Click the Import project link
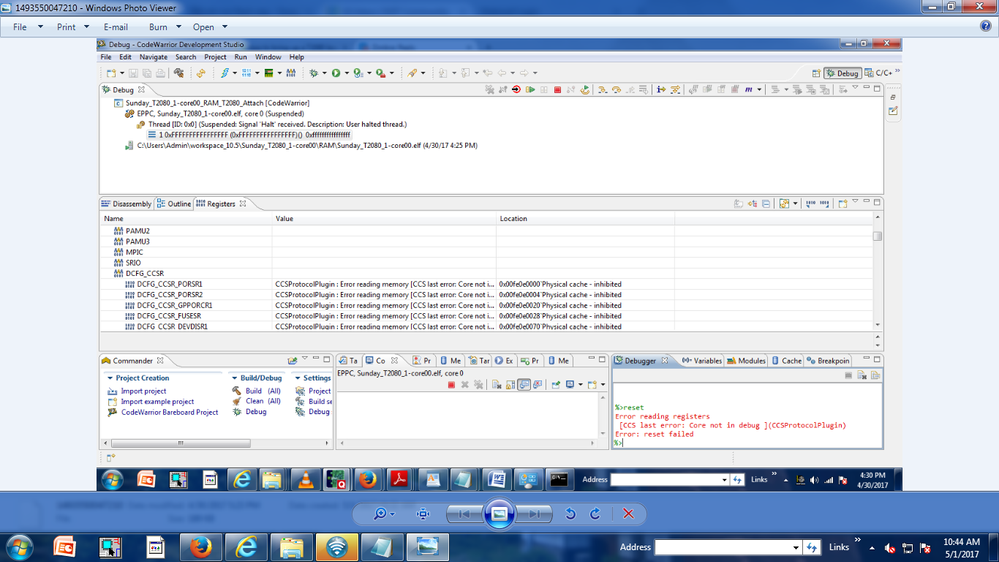999x562 pixels. 143,391
